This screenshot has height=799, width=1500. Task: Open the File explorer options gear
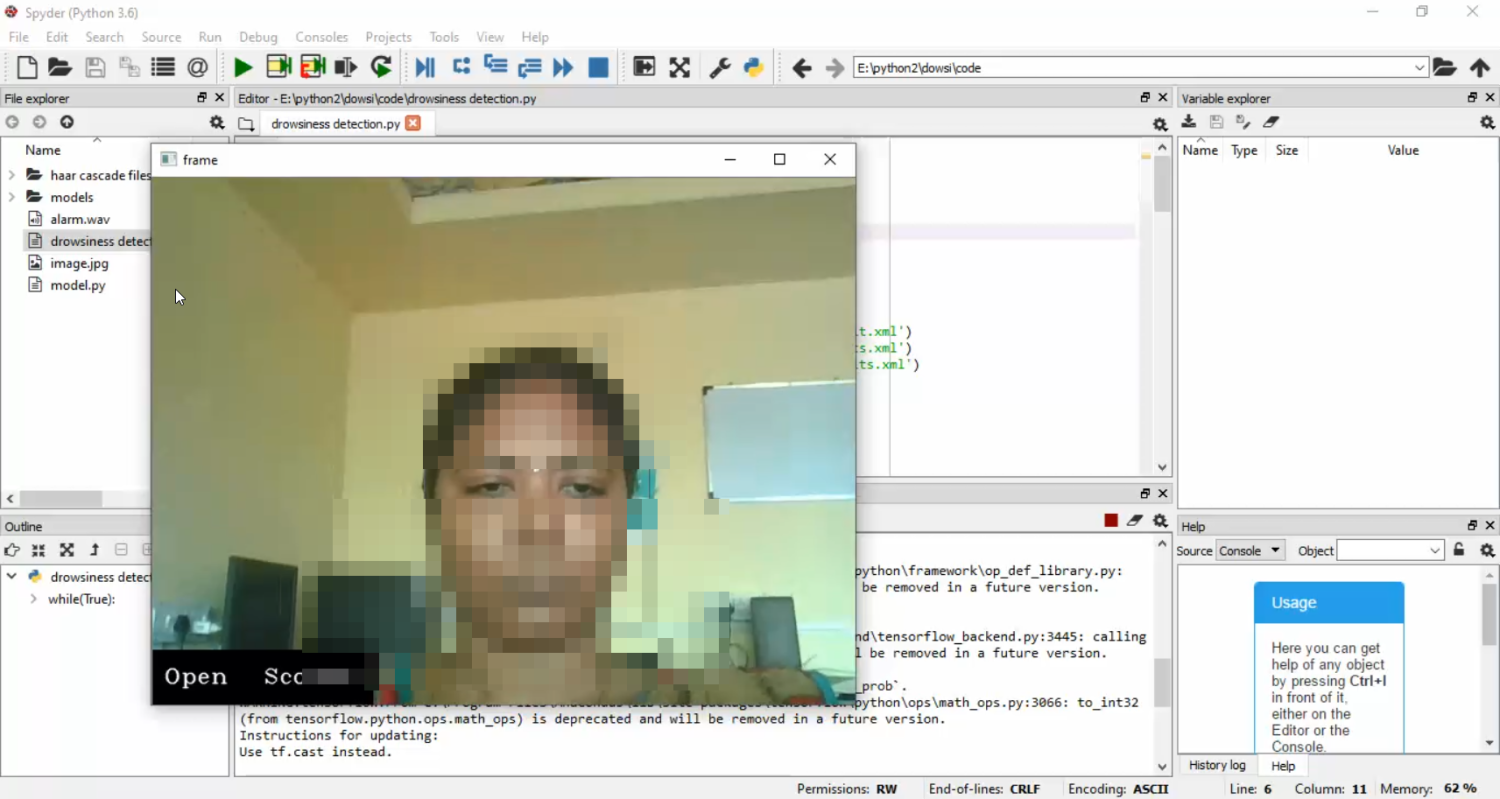217,122
